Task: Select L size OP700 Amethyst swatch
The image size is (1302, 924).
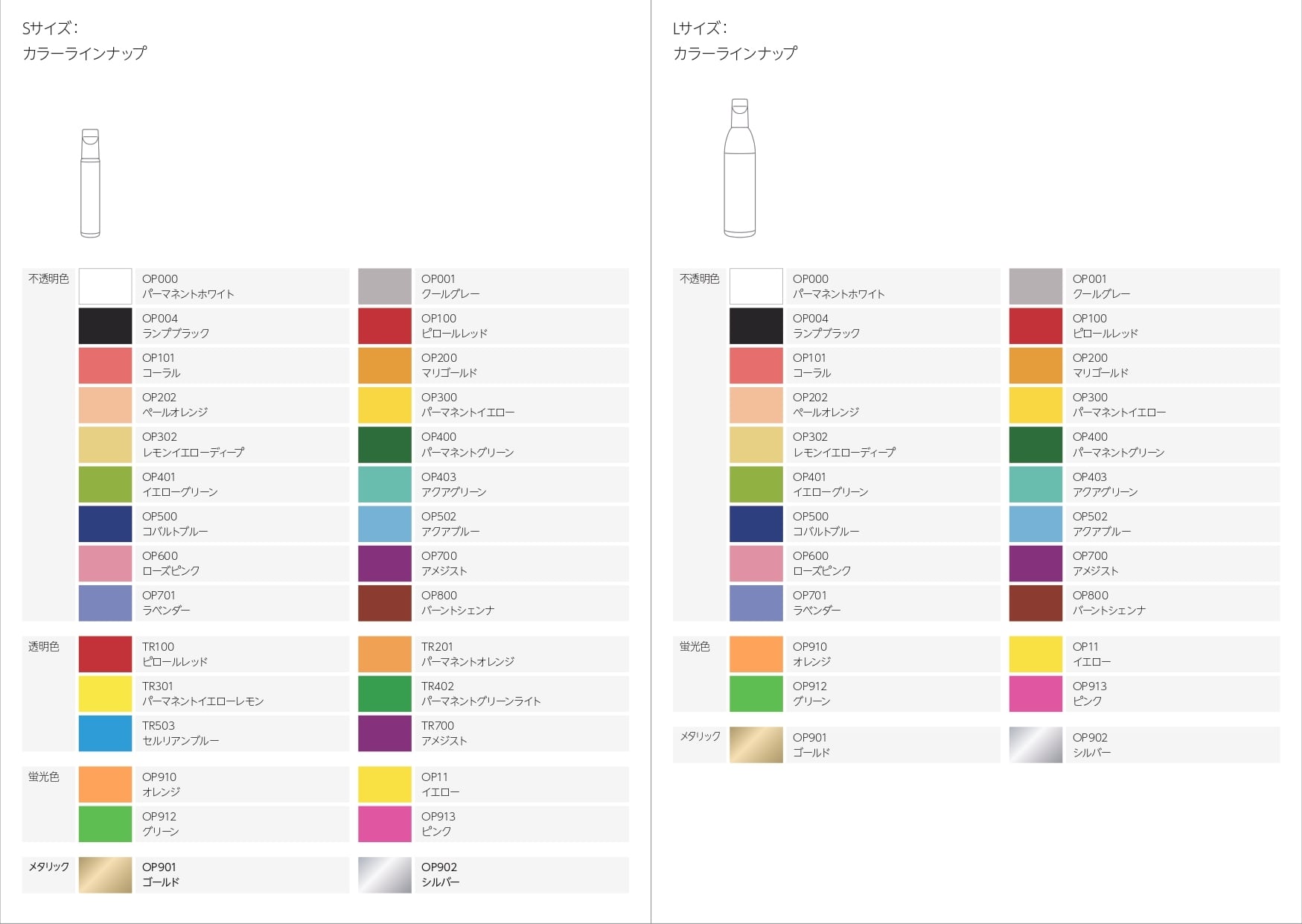Action: pyautogui.click(x=1035, y=564)
